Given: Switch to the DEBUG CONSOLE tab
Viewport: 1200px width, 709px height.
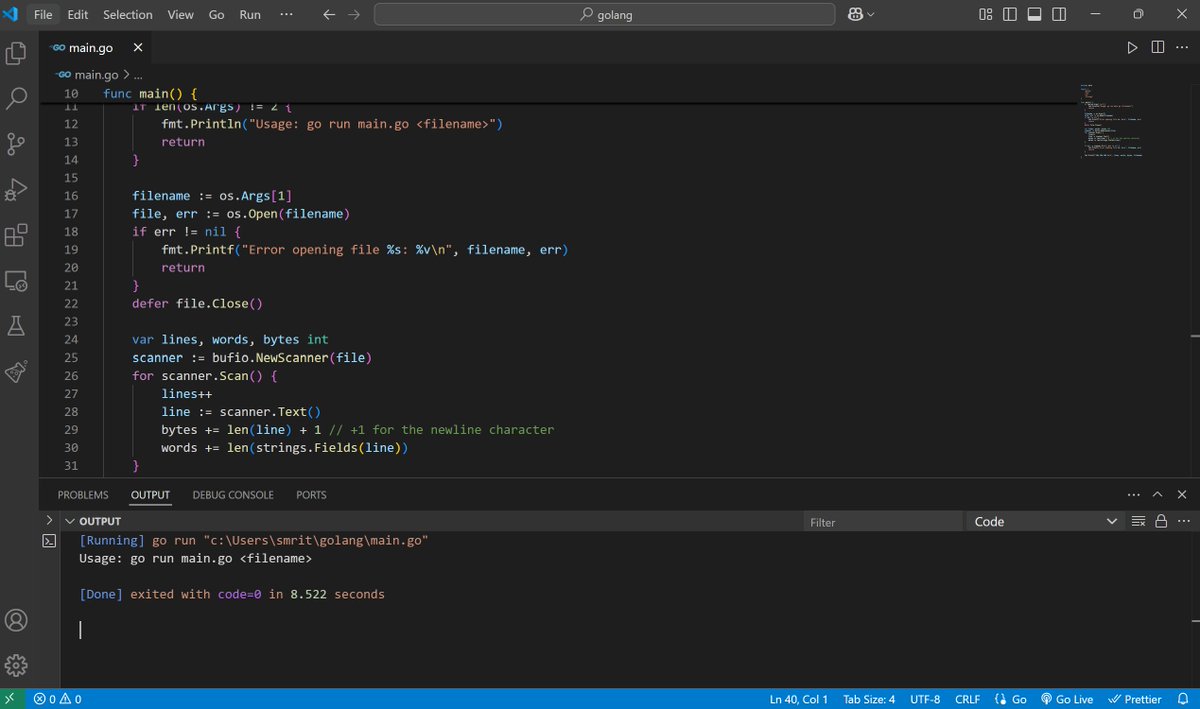Looking at the screenshot, I should (x=233, y=494).
